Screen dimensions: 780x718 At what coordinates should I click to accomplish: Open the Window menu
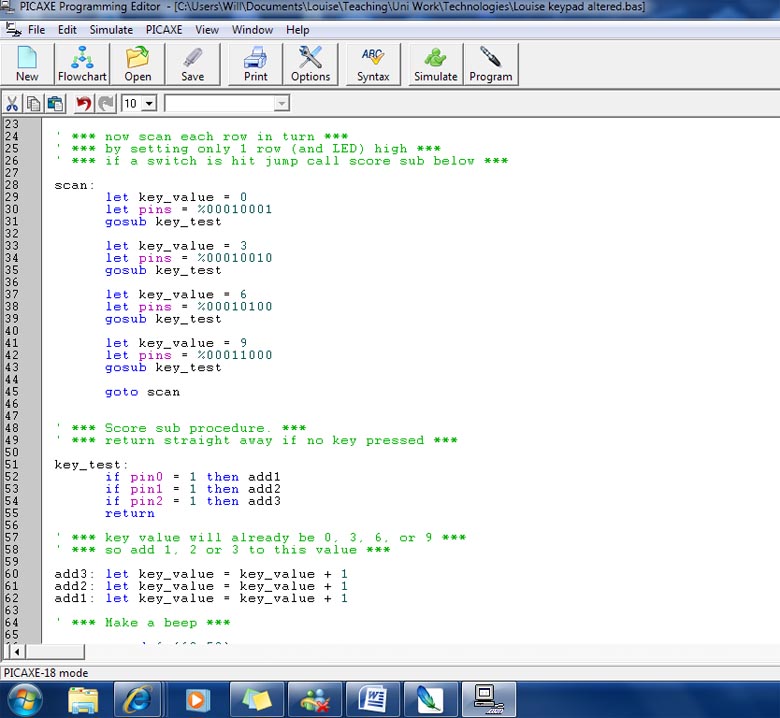tap(252, 30)
